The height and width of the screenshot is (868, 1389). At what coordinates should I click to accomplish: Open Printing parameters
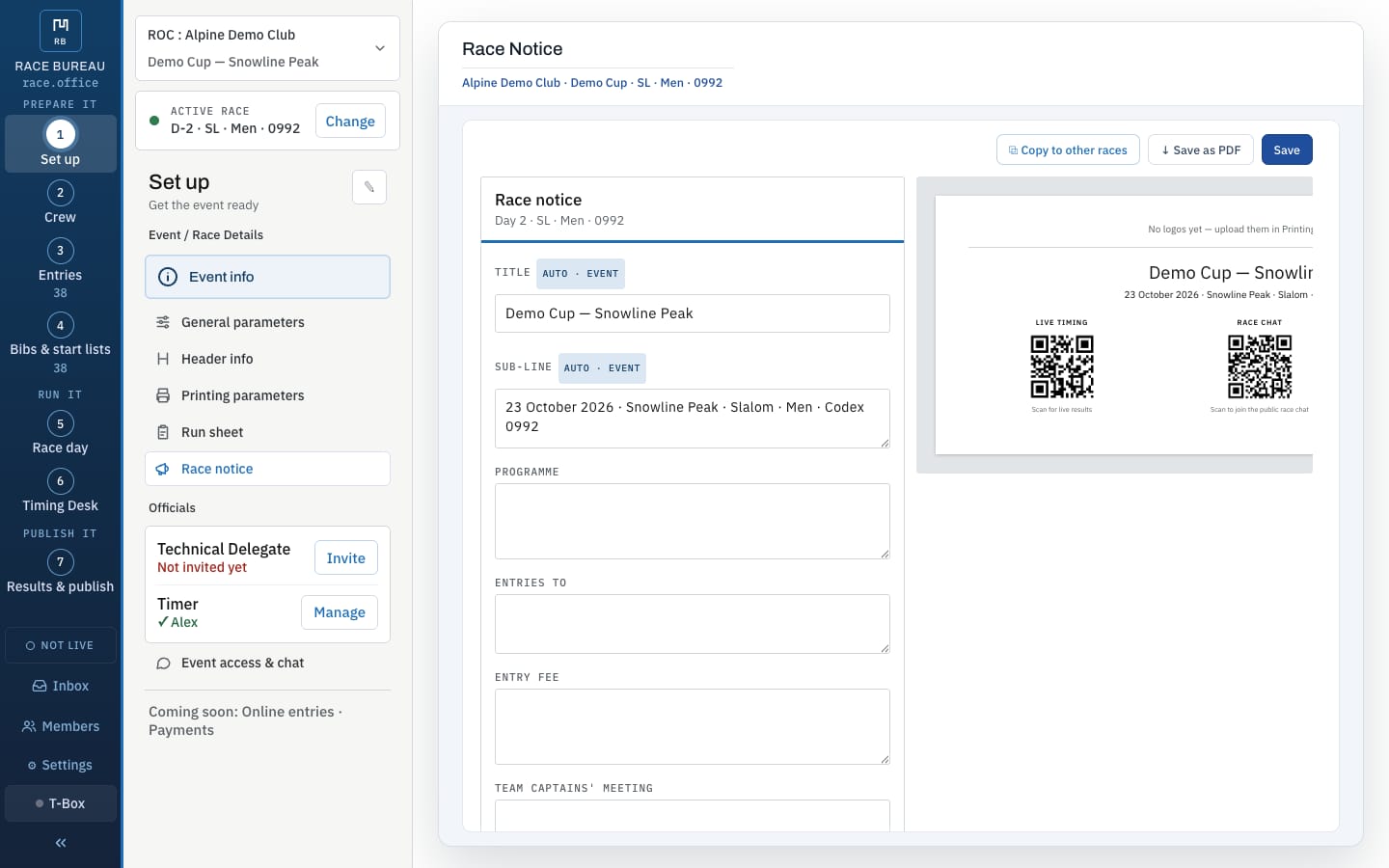267,395
